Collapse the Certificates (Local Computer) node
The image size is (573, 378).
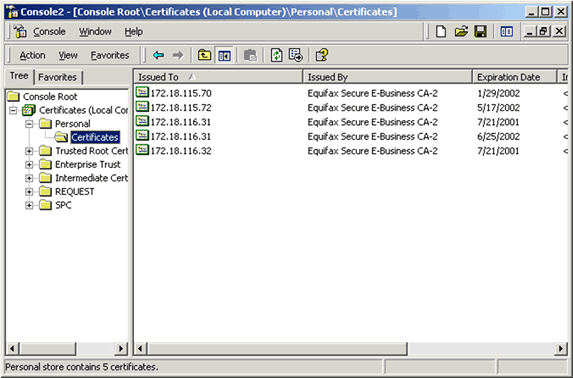(x=13, y=110)
